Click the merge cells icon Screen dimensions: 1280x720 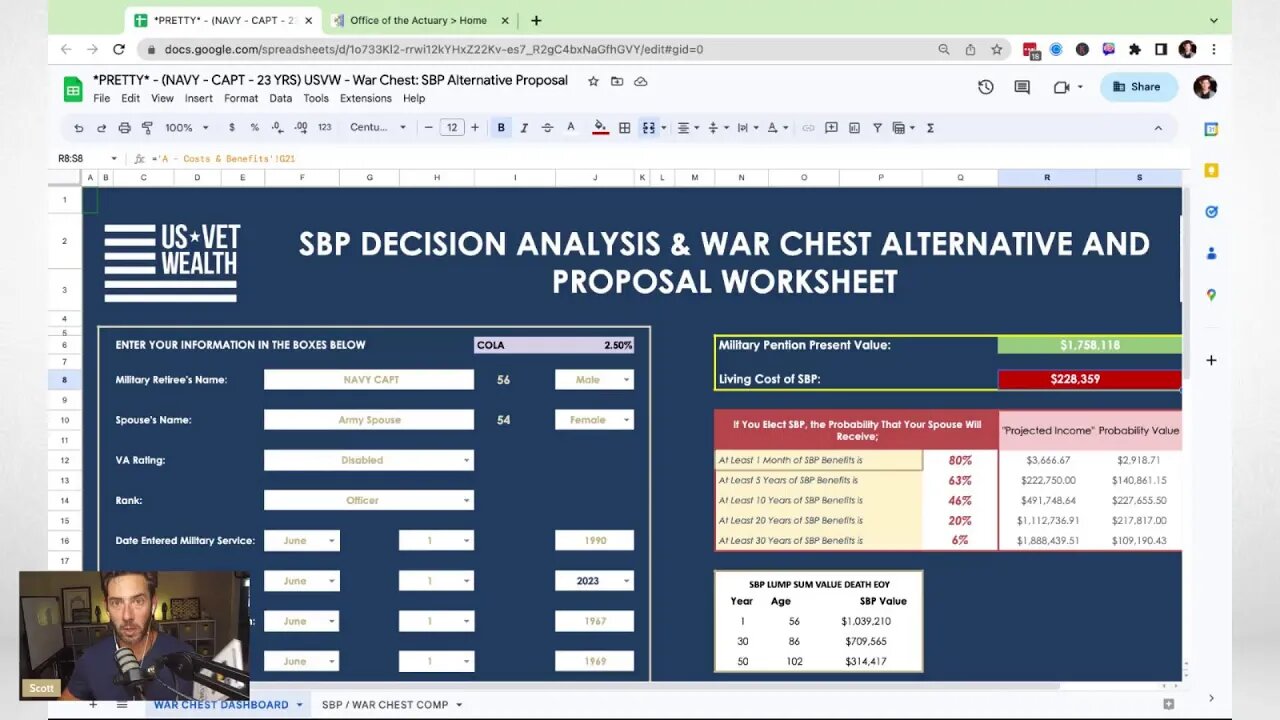coord(649,128)
